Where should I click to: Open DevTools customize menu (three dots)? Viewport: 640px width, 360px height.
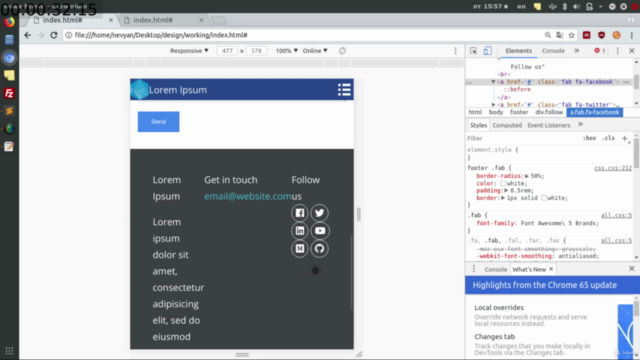618,51
